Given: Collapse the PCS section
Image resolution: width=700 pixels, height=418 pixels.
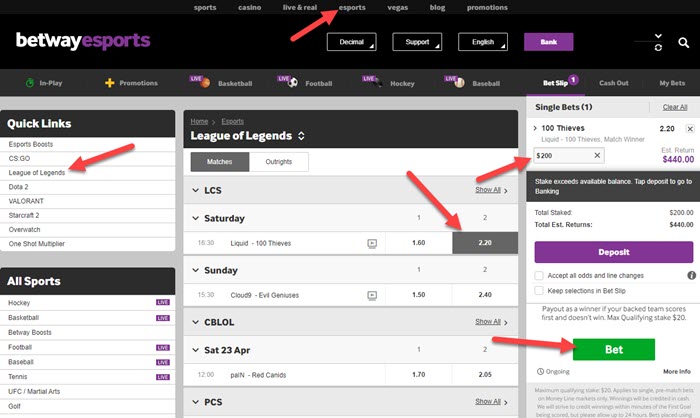Looking at the screenshot, I should pyautogui.click(x=195, y=402).
